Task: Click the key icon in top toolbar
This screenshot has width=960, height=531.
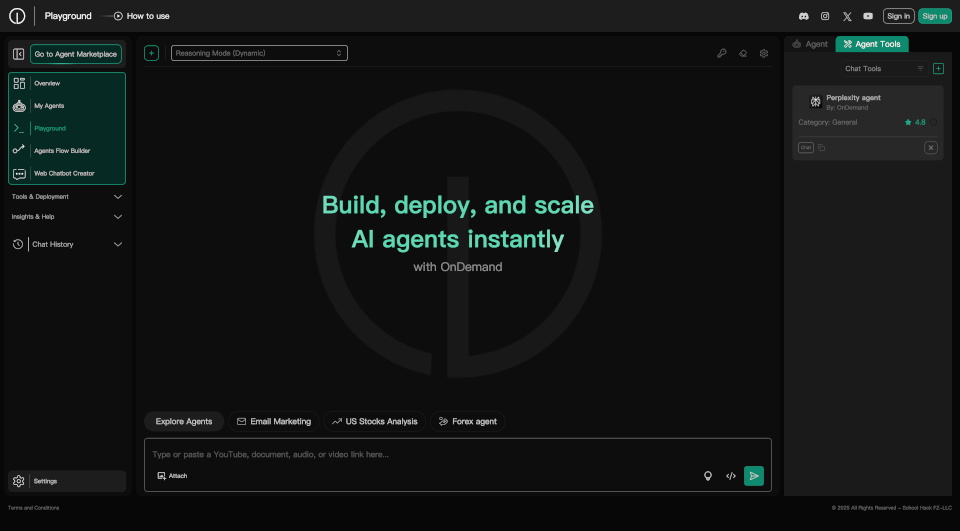Action: pyautogui.click(x=722, y=53)
